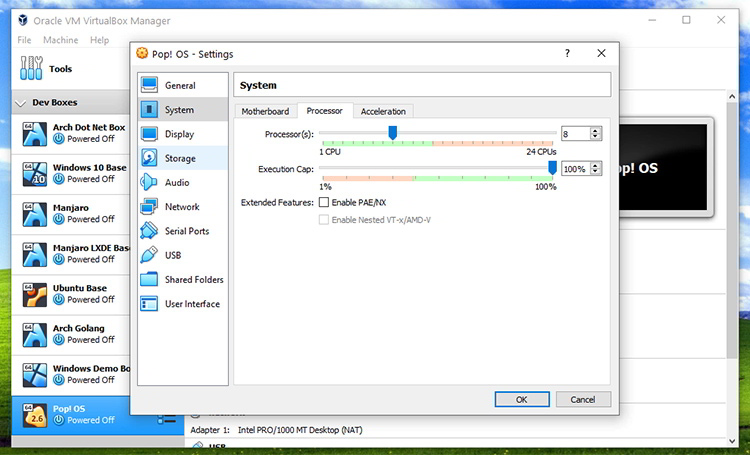
Task: Increase execution cap with up arrow
Action: (595, 166)
